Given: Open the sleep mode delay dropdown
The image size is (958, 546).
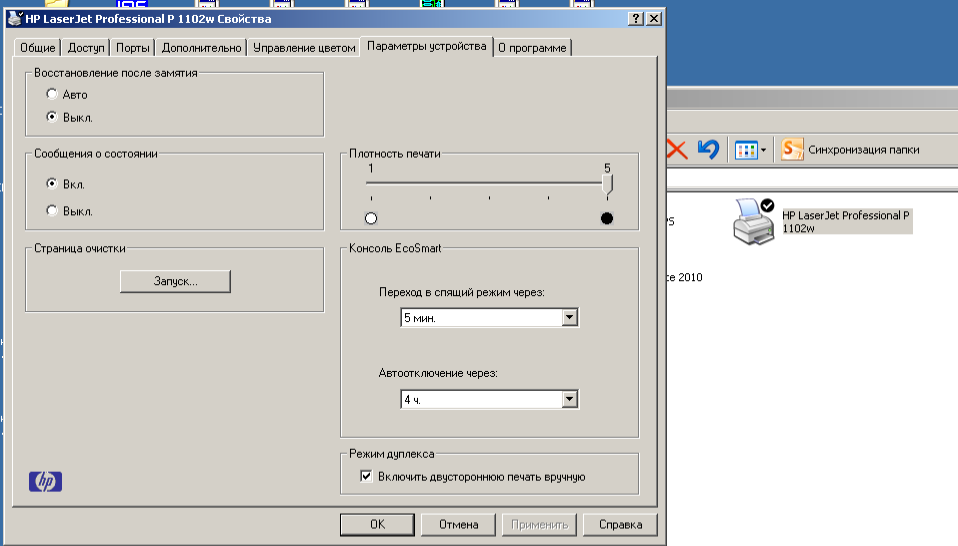Looking at the screenshot, I should (x=569, y=317).
